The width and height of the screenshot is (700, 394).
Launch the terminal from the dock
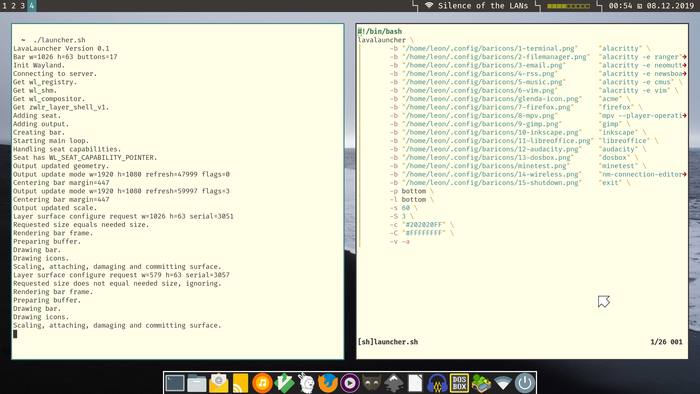pos(175,383)
